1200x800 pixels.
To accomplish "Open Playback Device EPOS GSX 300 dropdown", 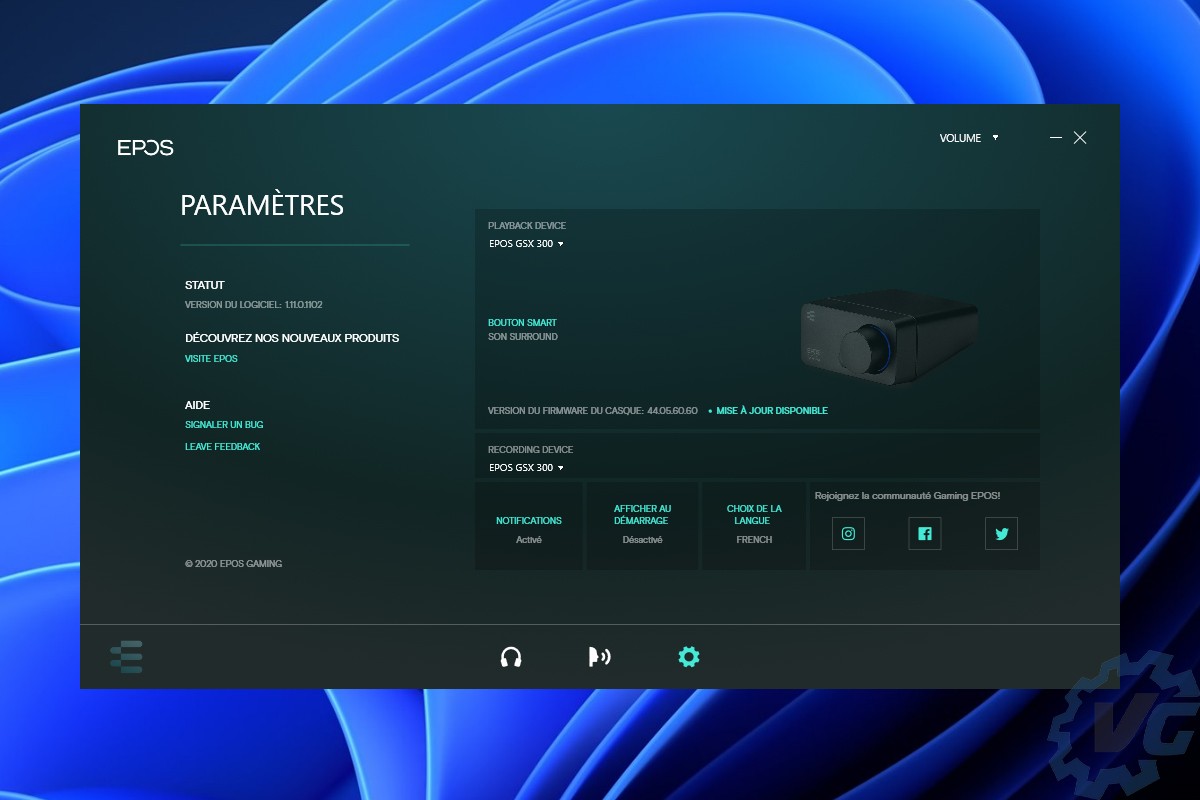I will click(526, 243).
